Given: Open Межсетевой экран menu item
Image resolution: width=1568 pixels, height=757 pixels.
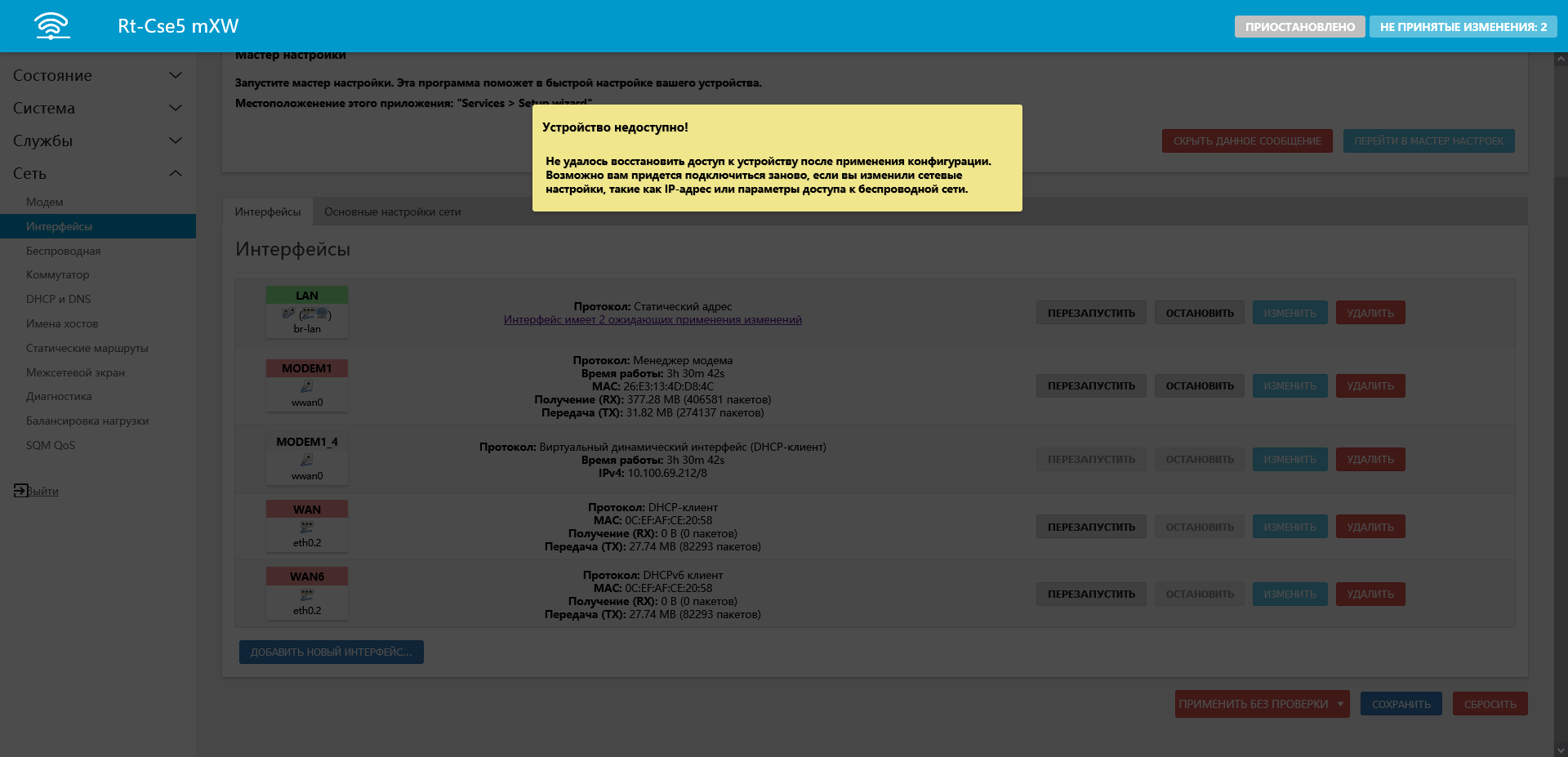Looking at the screenshot, I should click(75, 372).
